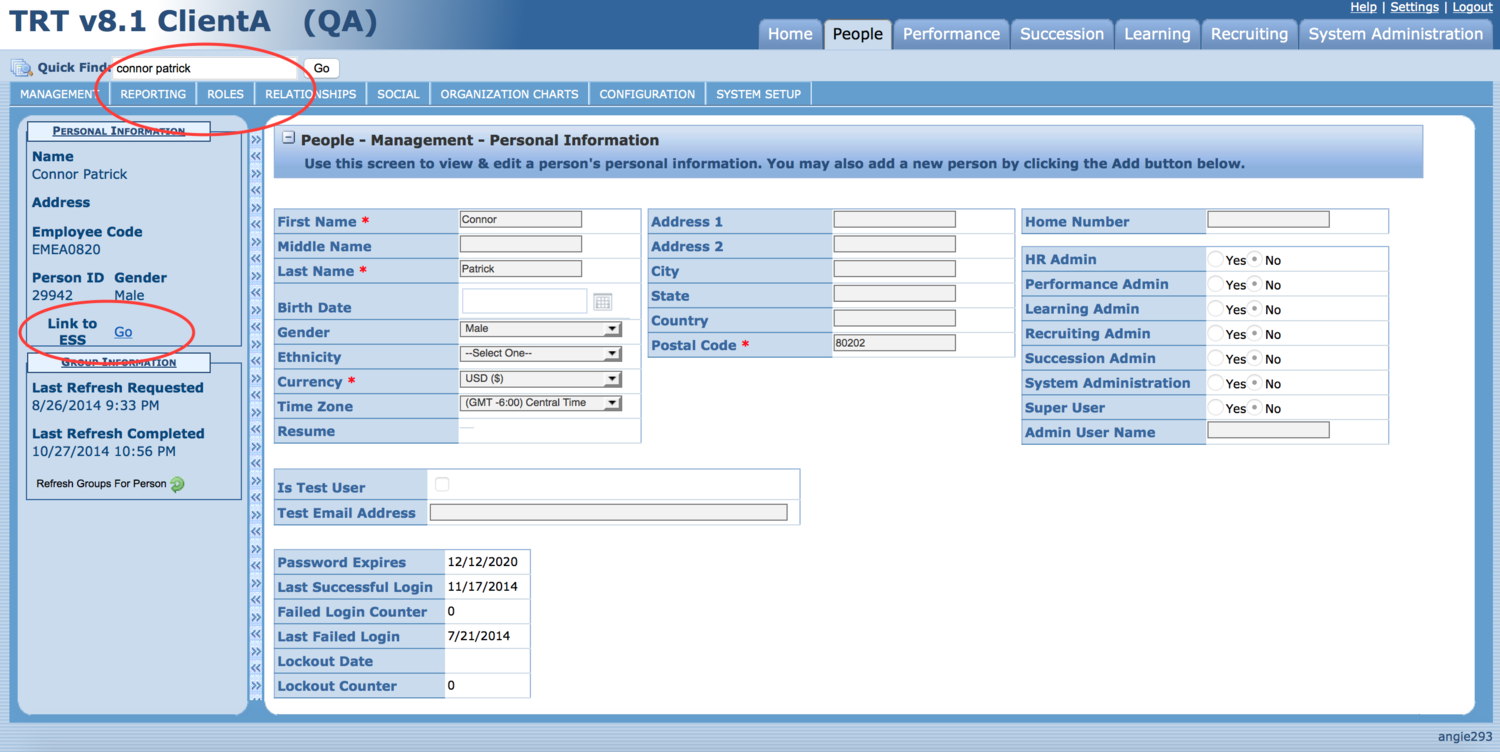The image size is (1500, 752).
Task: Click Password Expires date 12/12/2020
Action: pyautogui.click(x=482, y=562)
